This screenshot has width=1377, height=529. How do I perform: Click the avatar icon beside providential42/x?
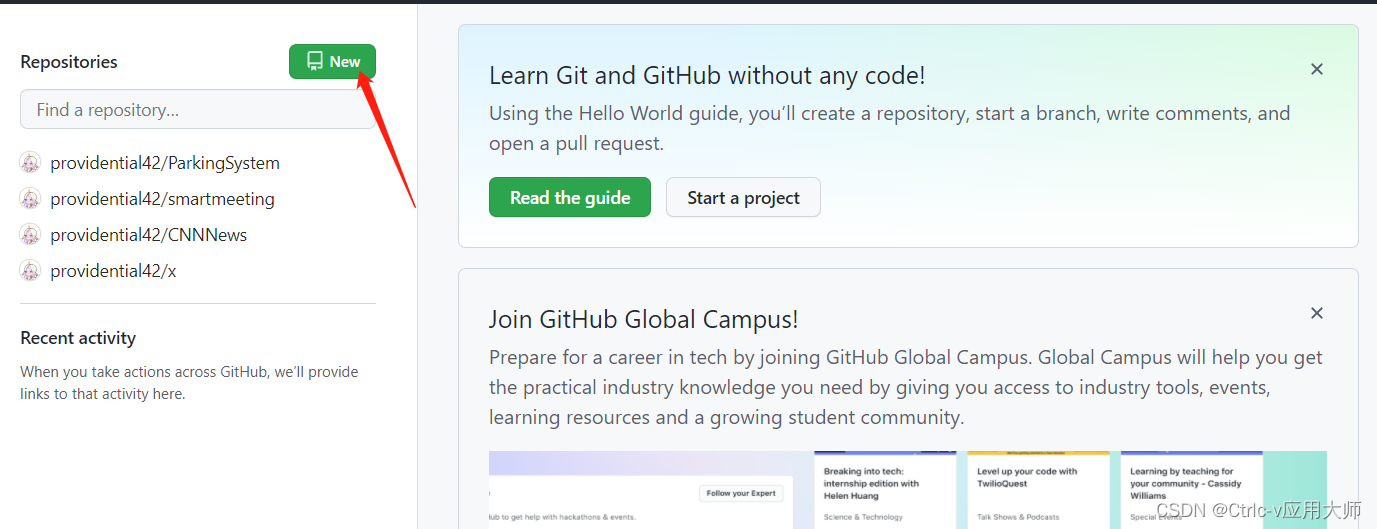(x=30, y=271)
